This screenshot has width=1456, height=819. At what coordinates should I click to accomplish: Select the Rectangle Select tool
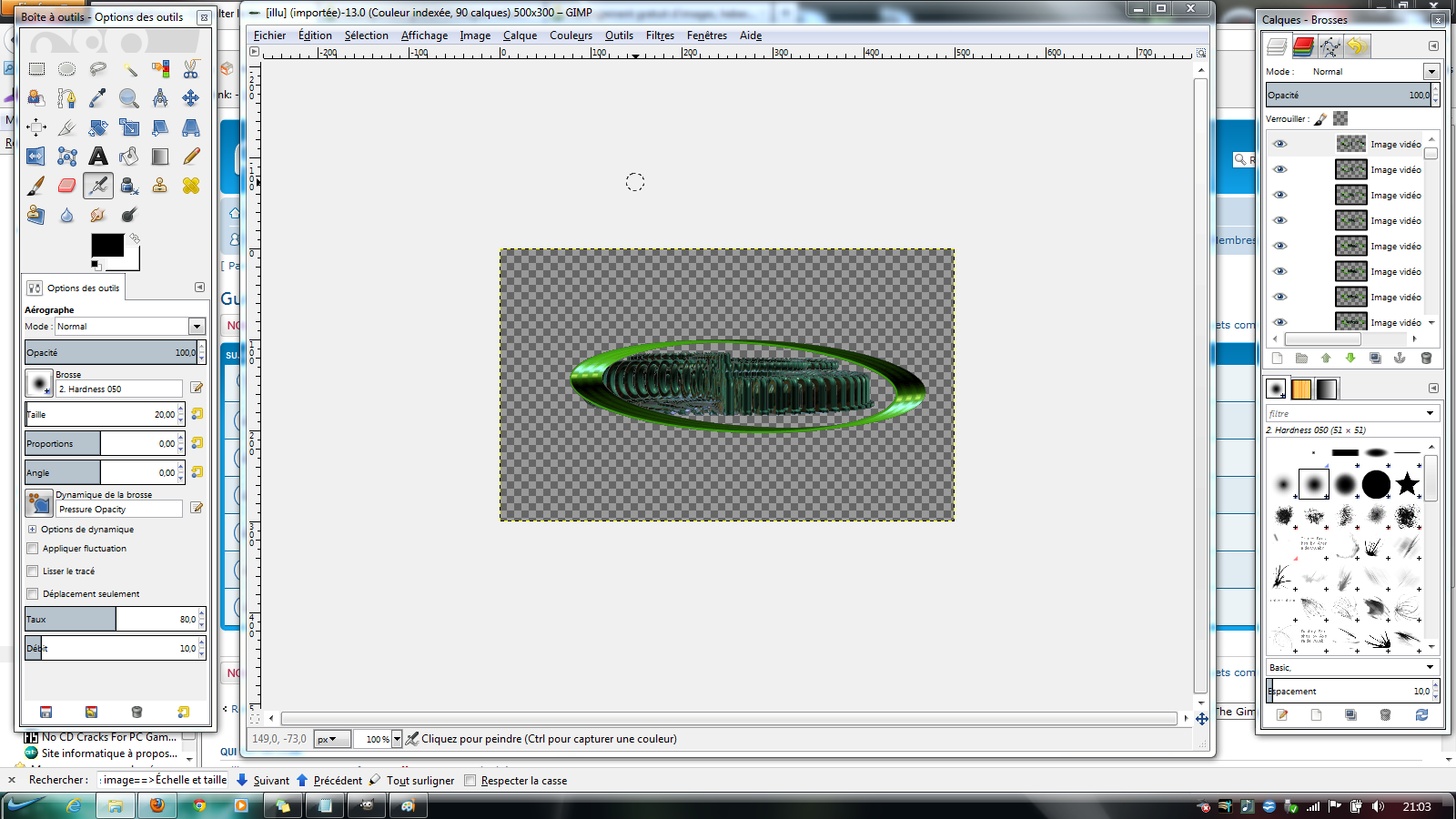(x=36, y=69)
